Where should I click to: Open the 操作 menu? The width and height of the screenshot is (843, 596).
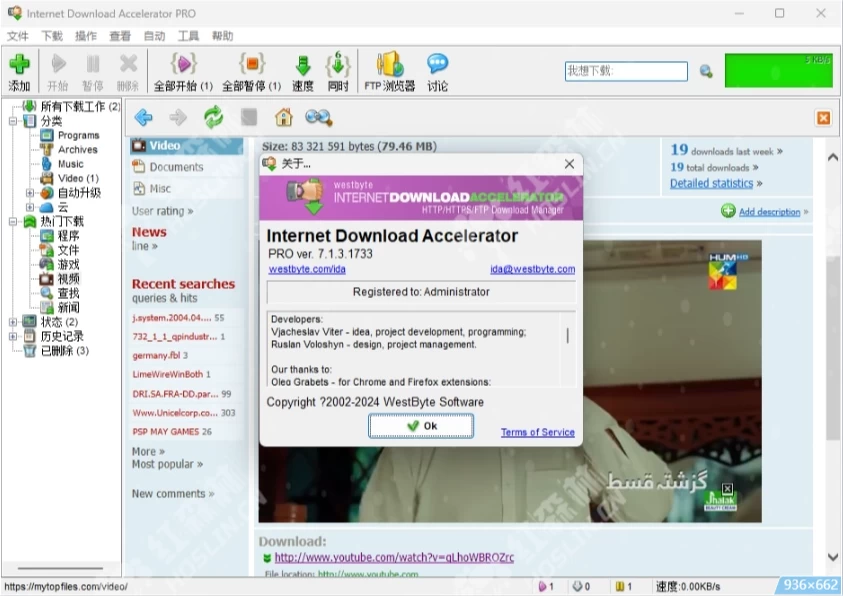[x=86, y=36]
